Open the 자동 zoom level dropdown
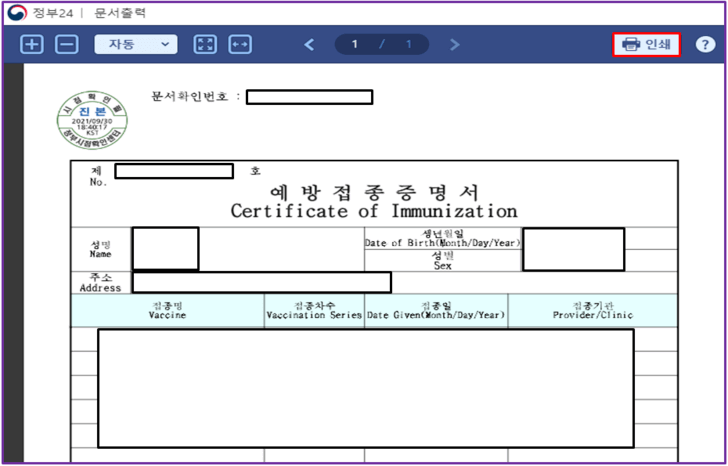Screen dimensions: 728x466 [x=136, y=45]
